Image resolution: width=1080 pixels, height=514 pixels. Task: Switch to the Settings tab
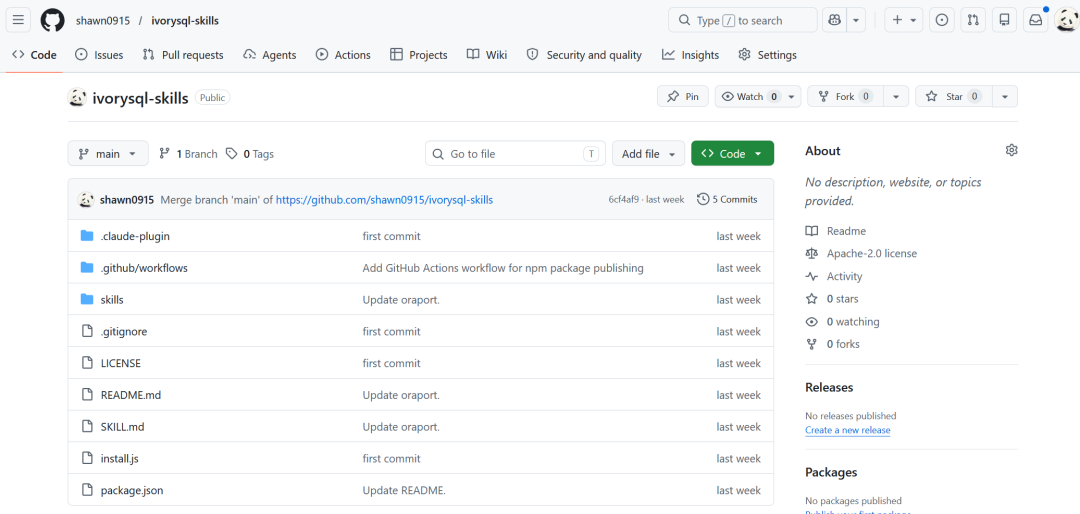click(767, 55)
